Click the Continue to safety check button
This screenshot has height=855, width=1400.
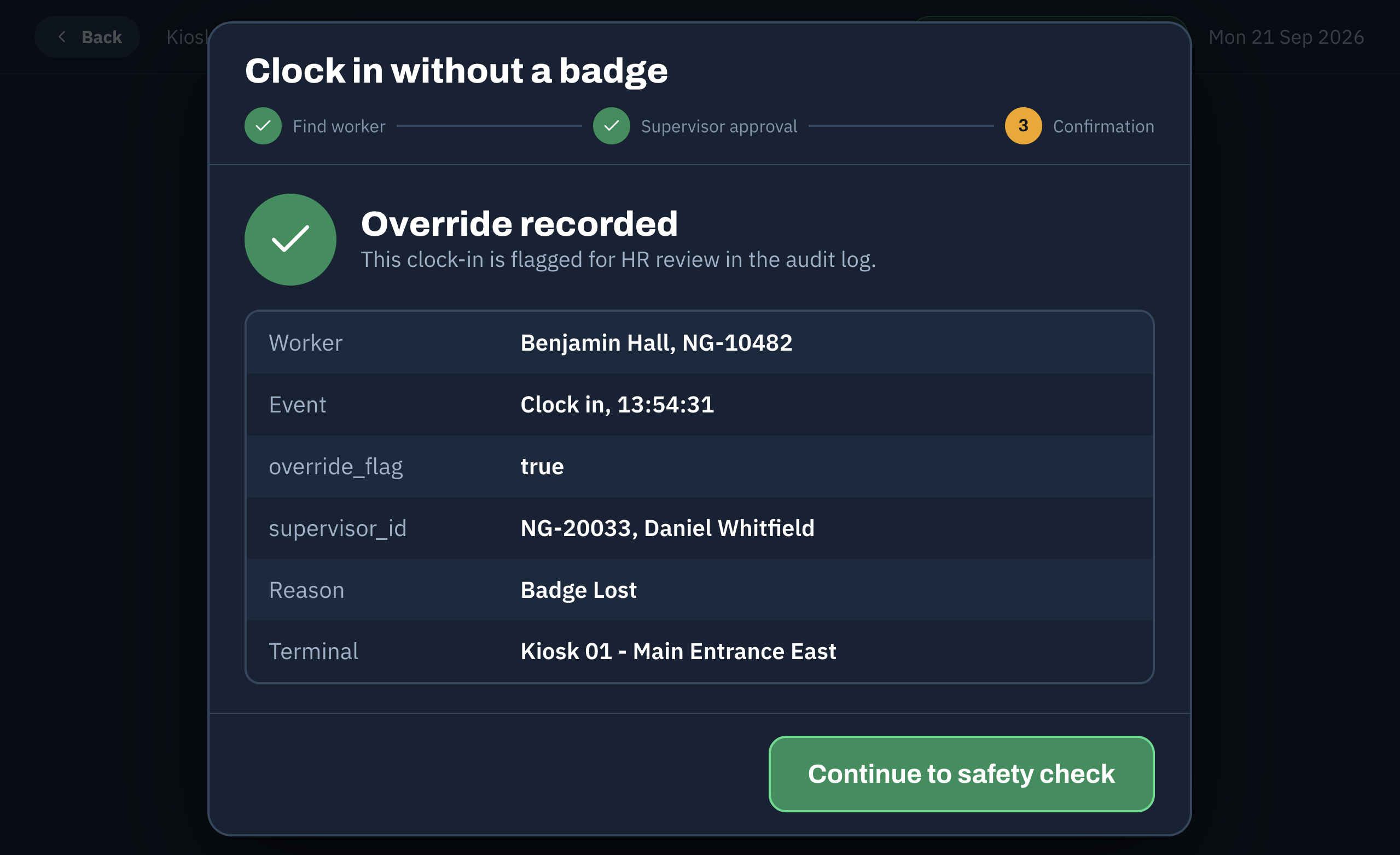(x=961, y=773)
